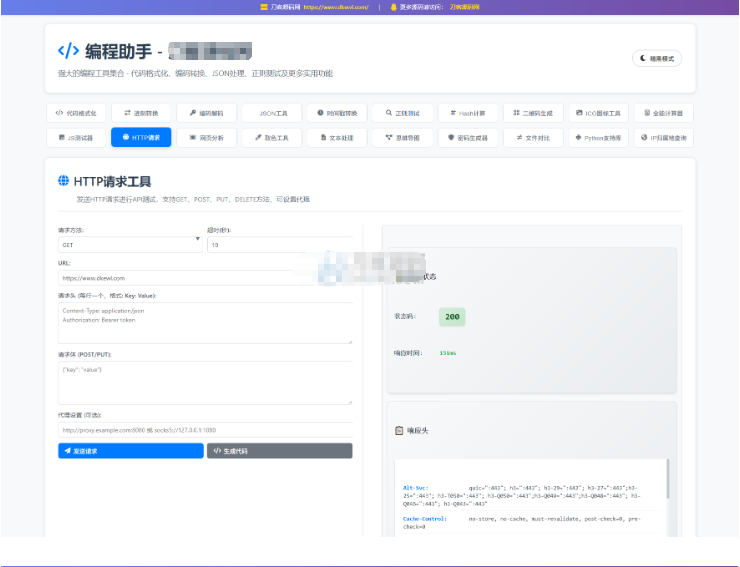Click the globe icon beside HTTP请求工具 heading

point(63,180)
